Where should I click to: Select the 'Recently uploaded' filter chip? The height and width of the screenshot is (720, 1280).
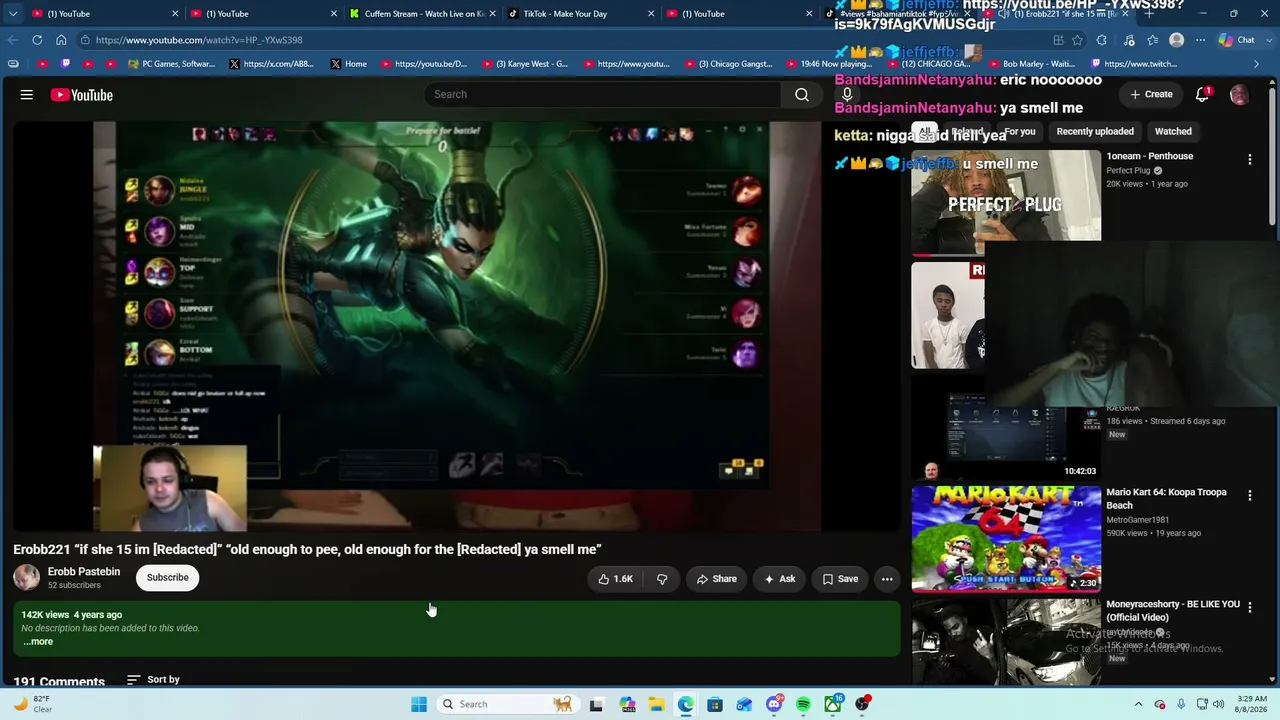(x=1095, y=131)
